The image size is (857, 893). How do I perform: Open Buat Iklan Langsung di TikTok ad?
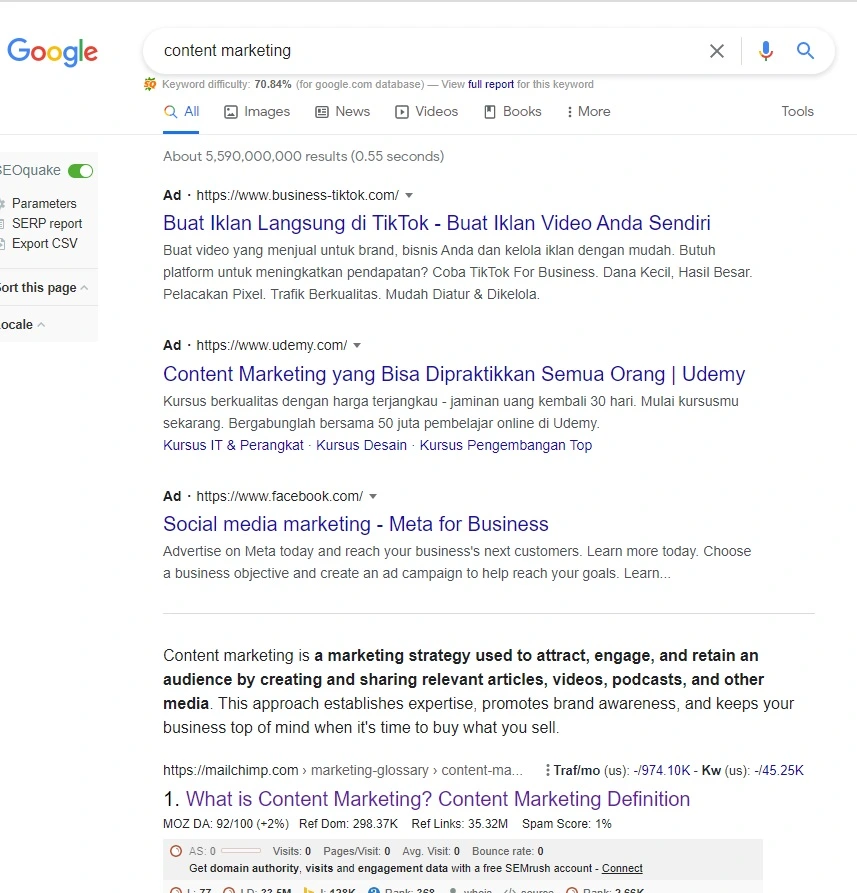[x=437, y=223]
